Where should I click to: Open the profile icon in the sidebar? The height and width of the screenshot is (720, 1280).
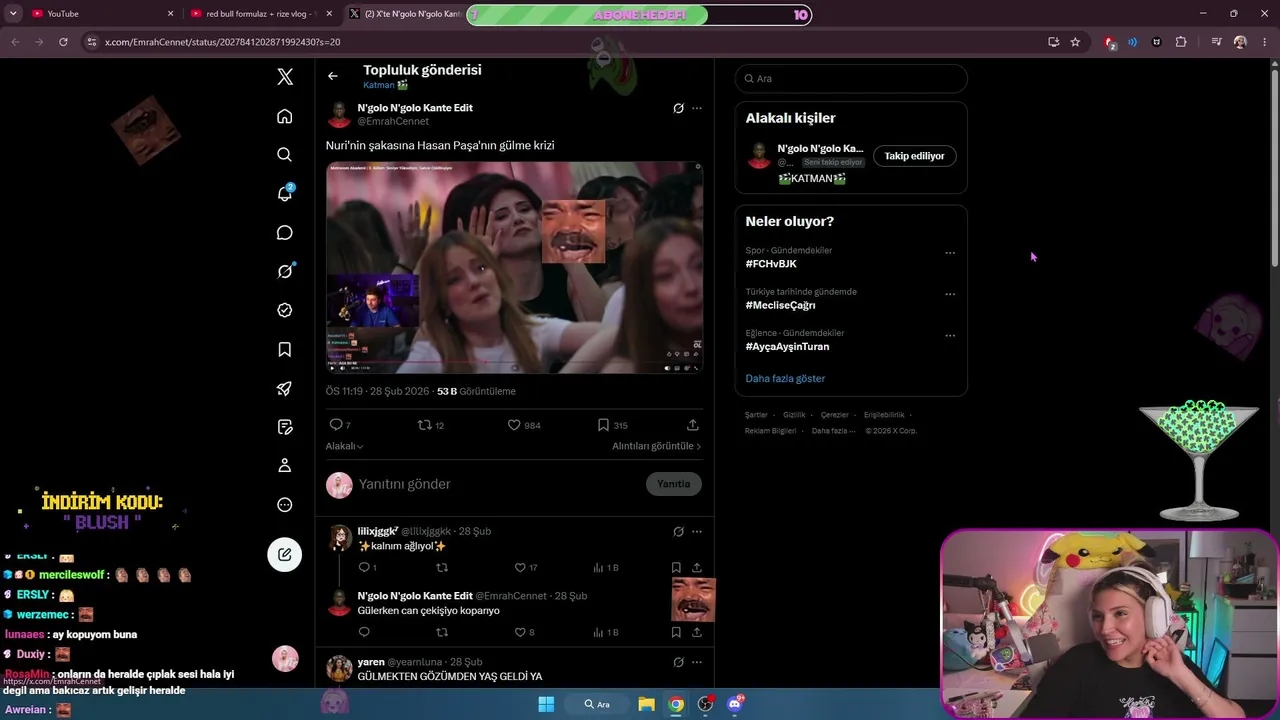pyautogui.click(x=285, y=465)
